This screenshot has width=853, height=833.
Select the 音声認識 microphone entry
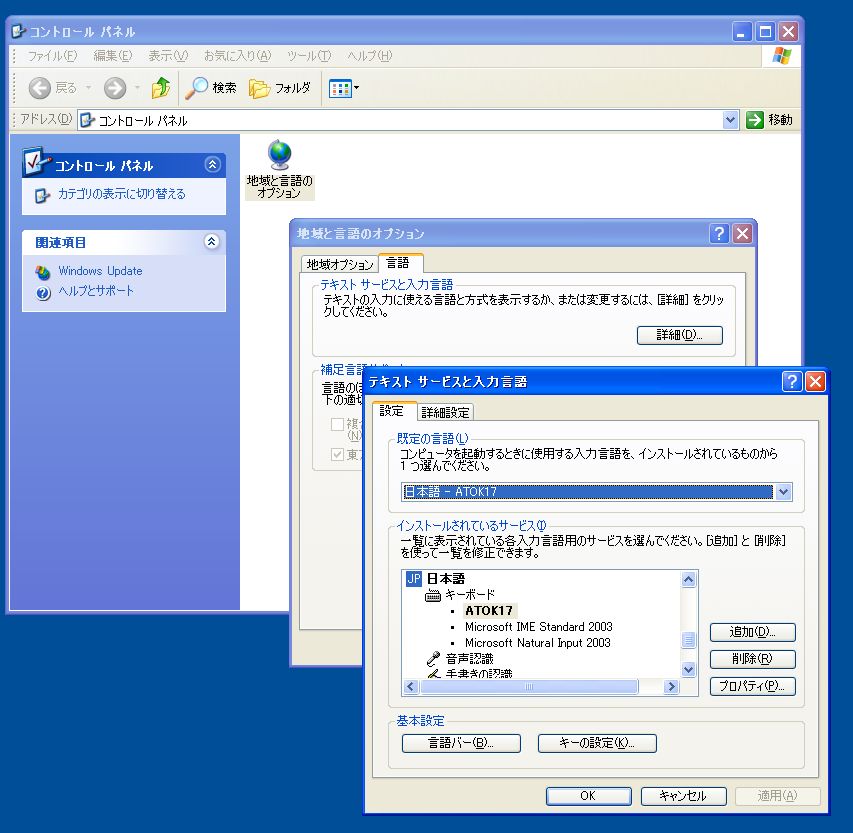[x=460, y=659]
